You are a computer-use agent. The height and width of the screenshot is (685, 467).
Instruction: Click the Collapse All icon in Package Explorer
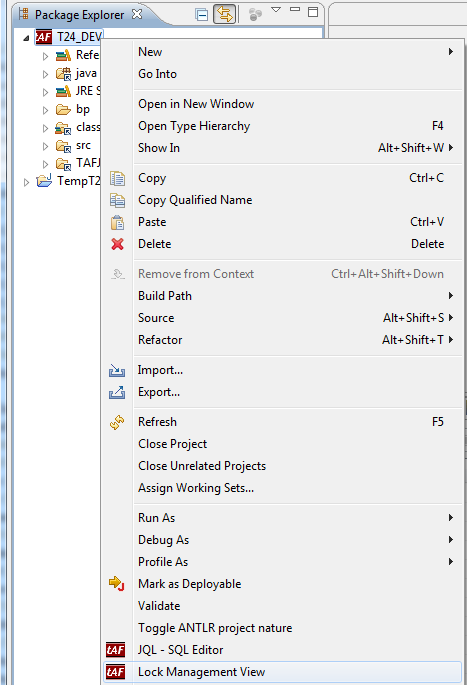pyautogui.click(x=202, y=15)
